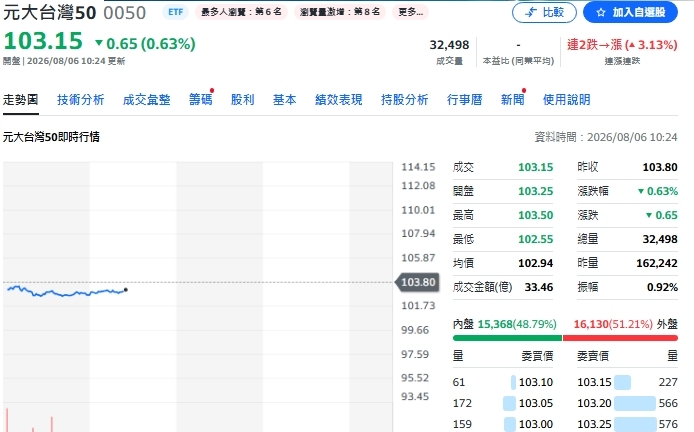Click the green 內盤 ratio bar
The width and height of the screenshot is (694, 432).
(x=507, y=338)
